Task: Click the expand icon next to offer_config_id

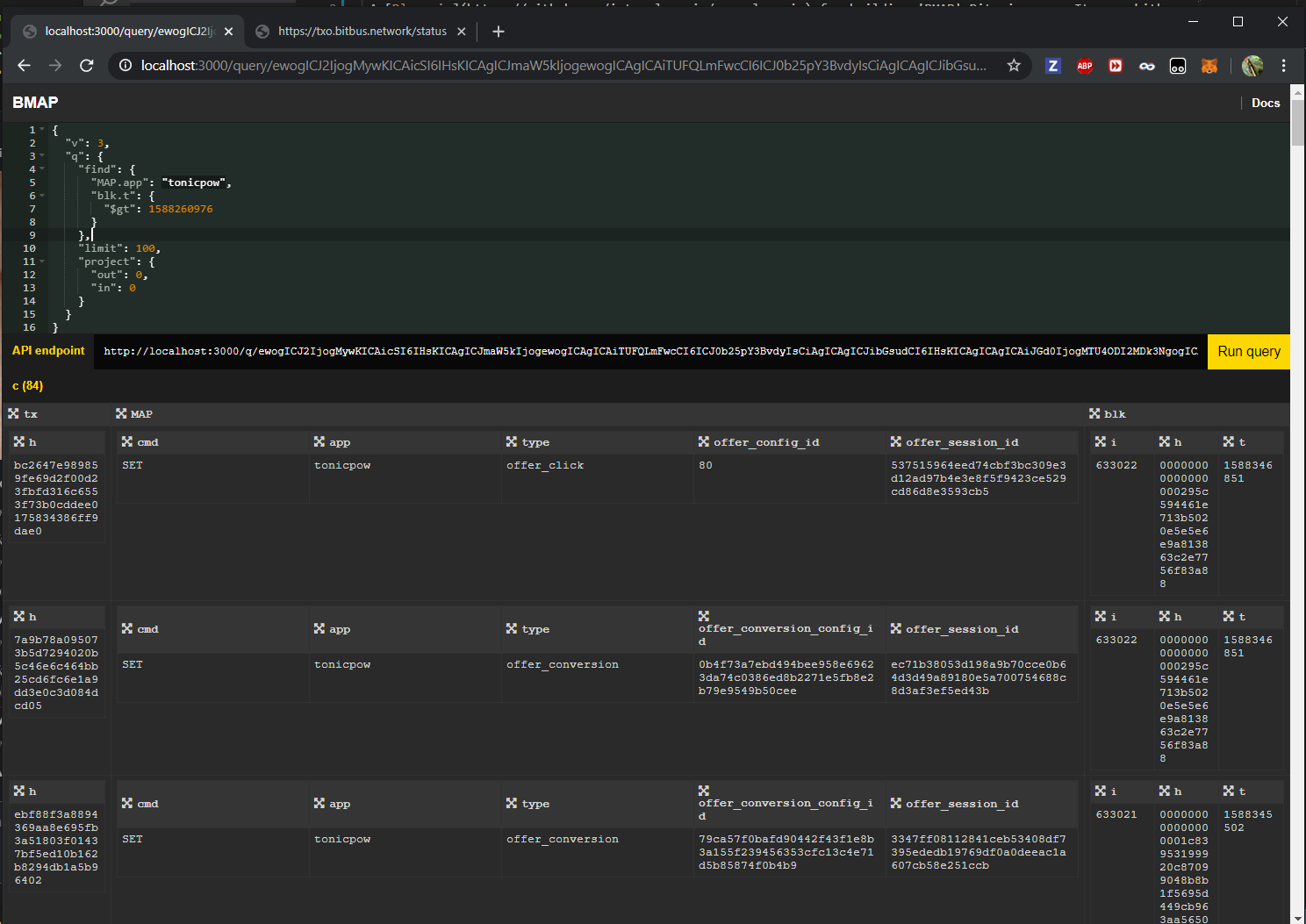Action: (x=704, y=441)
